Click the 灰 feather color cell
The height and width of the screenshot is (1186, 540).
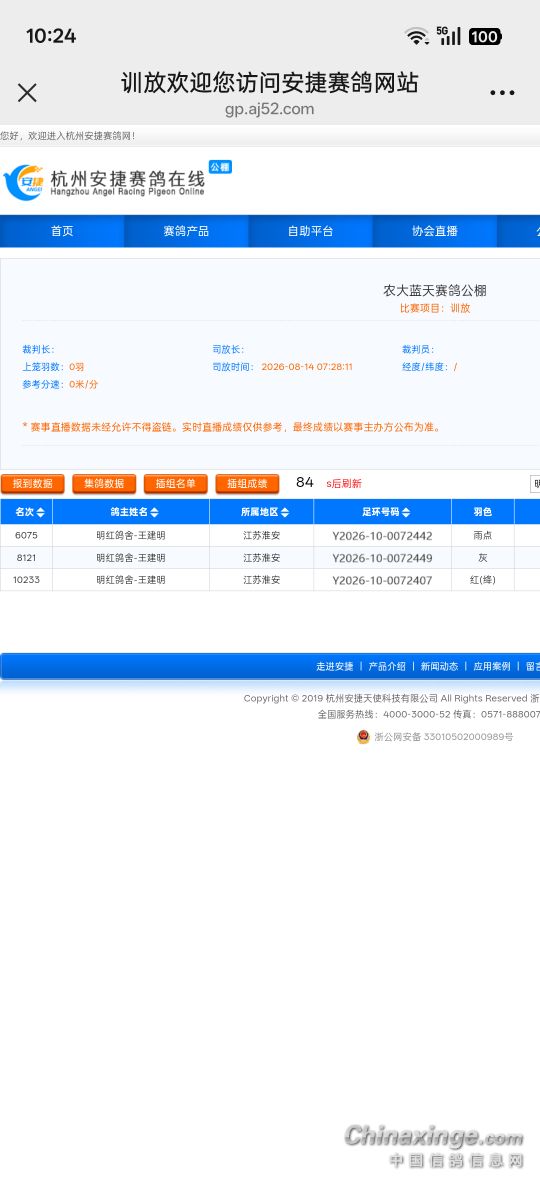point(483,557)
